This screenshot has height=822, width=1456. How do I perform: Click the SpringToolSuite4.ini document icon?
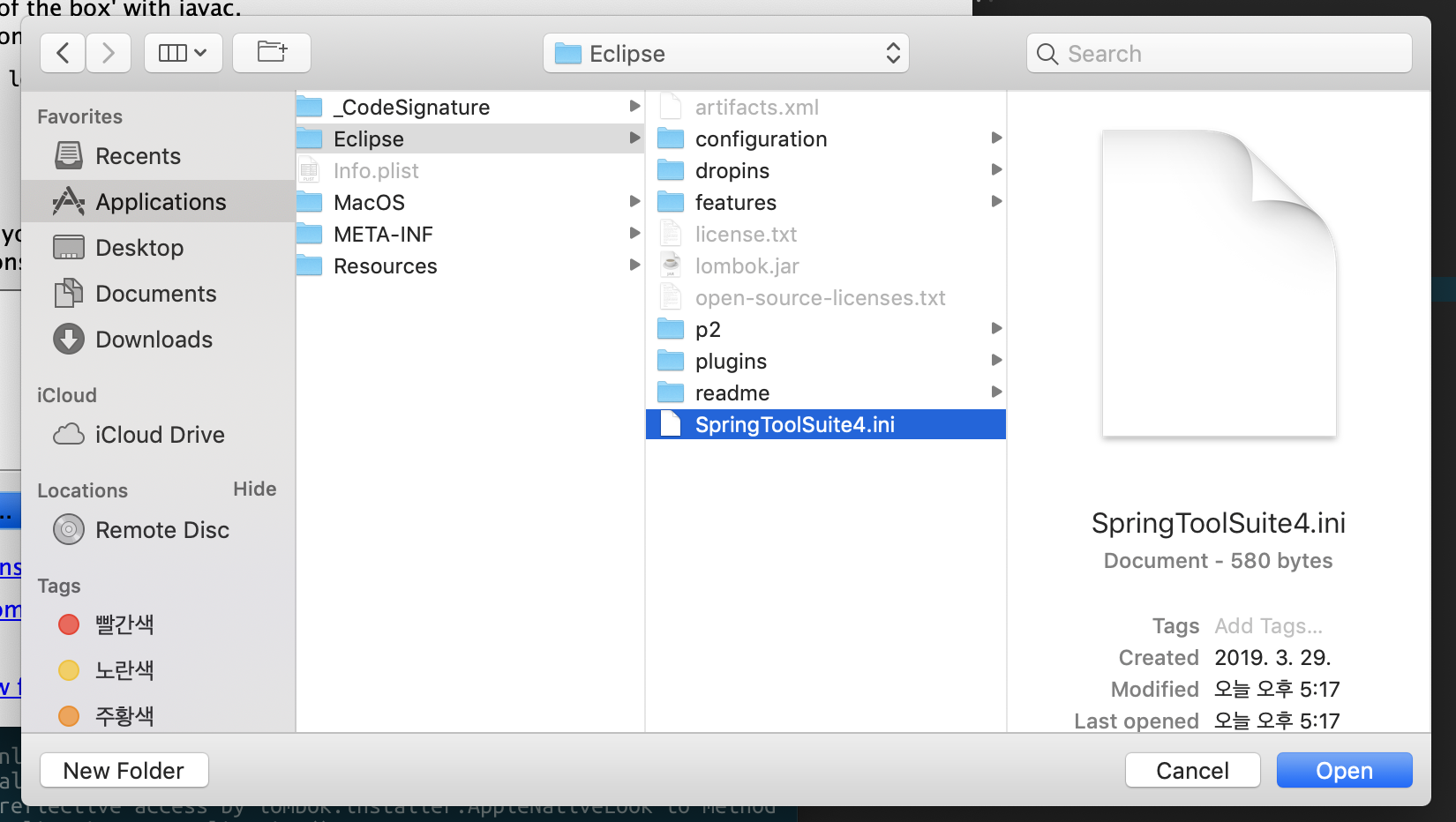[x=671, y=424]
